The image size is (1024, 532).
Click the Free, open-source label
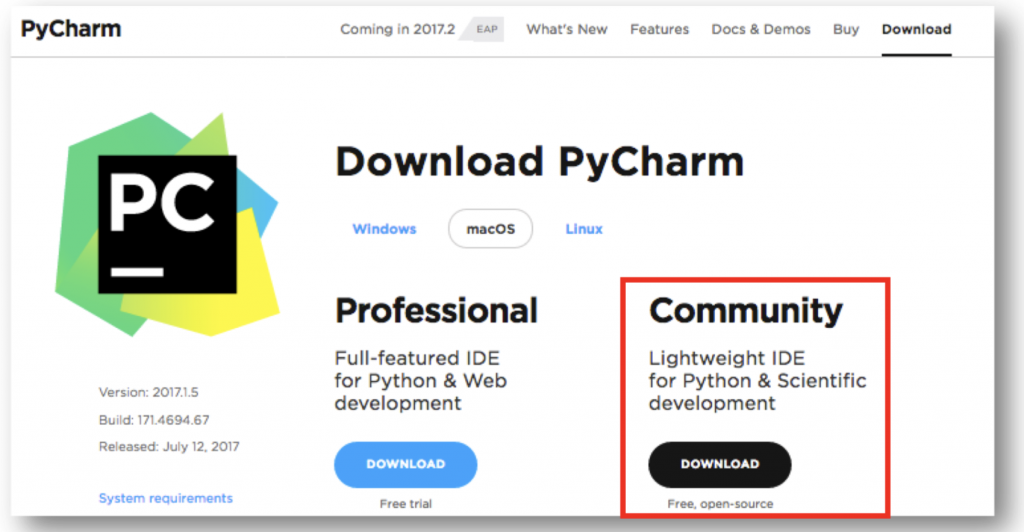coord(720,504)
